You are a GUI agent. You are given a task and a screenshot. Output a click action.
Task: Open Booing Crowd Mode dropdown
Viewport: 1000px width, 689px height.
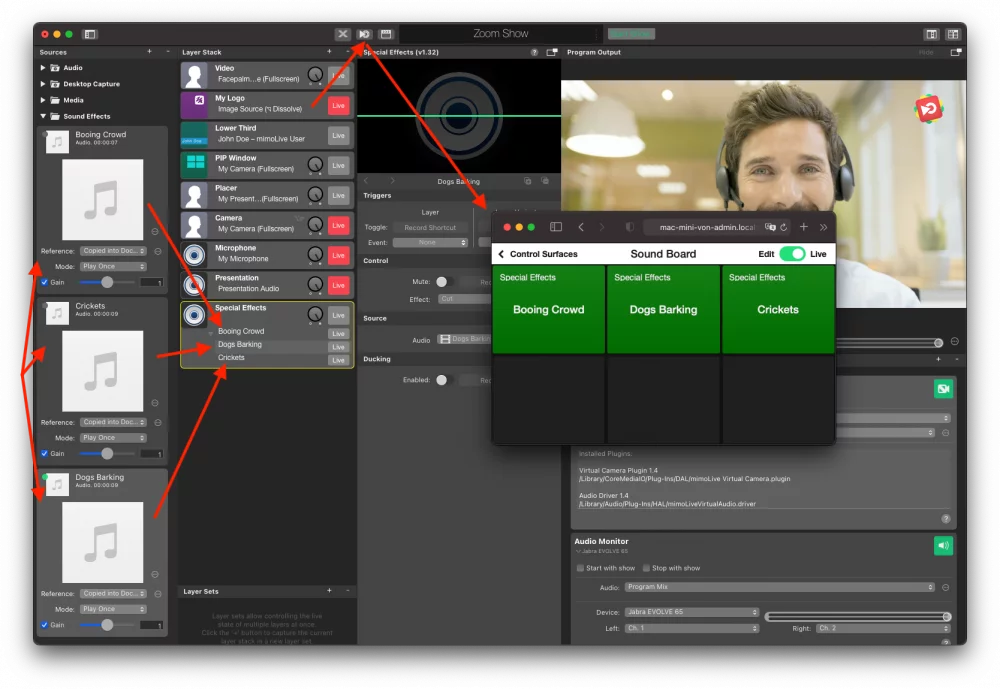point(114,267)
